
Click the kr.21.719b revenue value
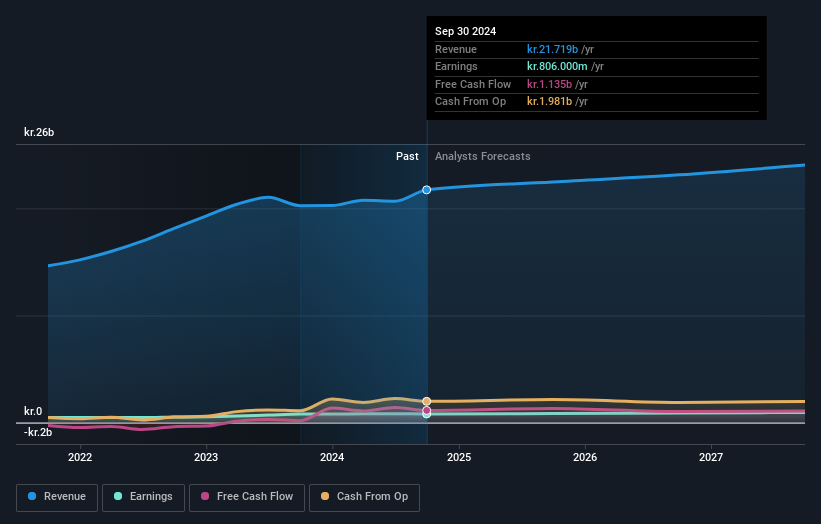[552, 49]
